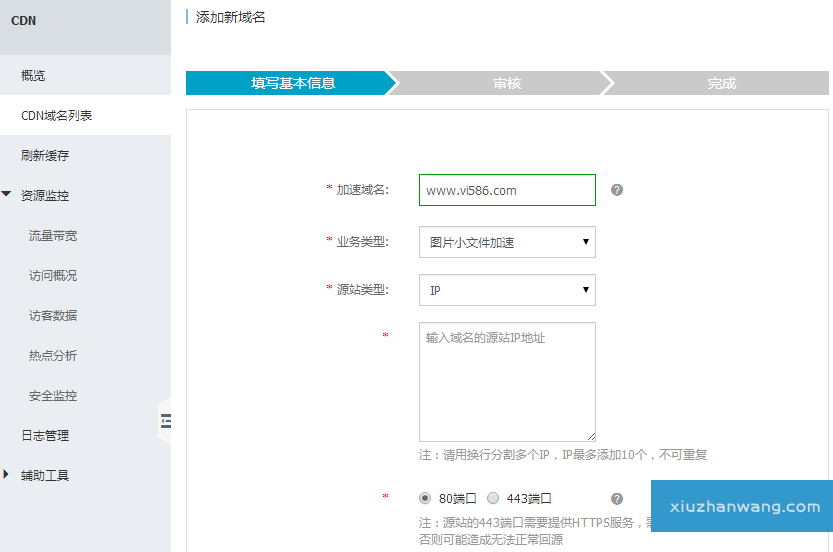
Task: Open 安全监控 in the sidebar
Action: point(53,396)
